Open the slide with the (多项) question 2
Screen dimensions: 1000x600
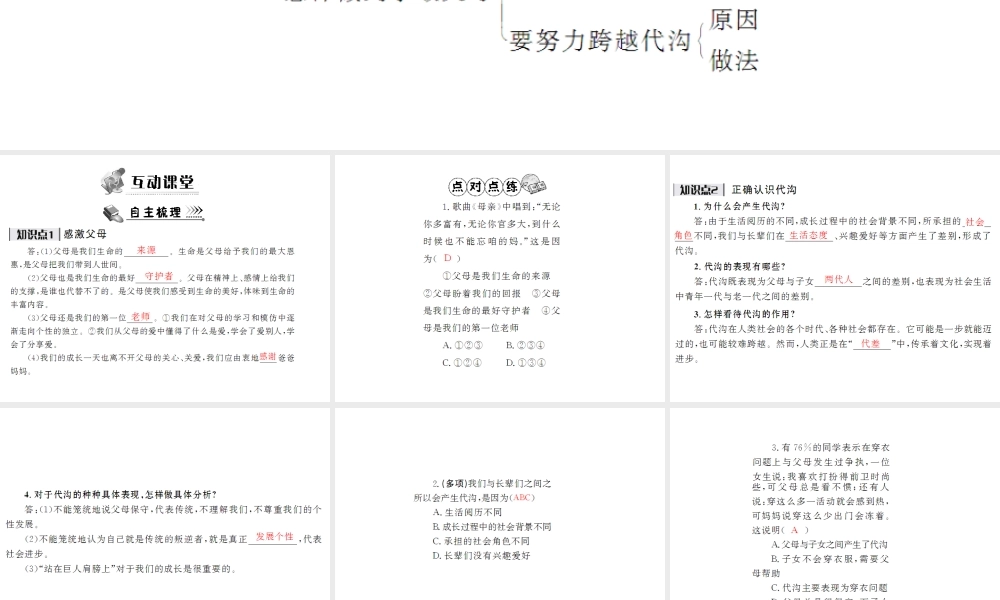[500, 504]
